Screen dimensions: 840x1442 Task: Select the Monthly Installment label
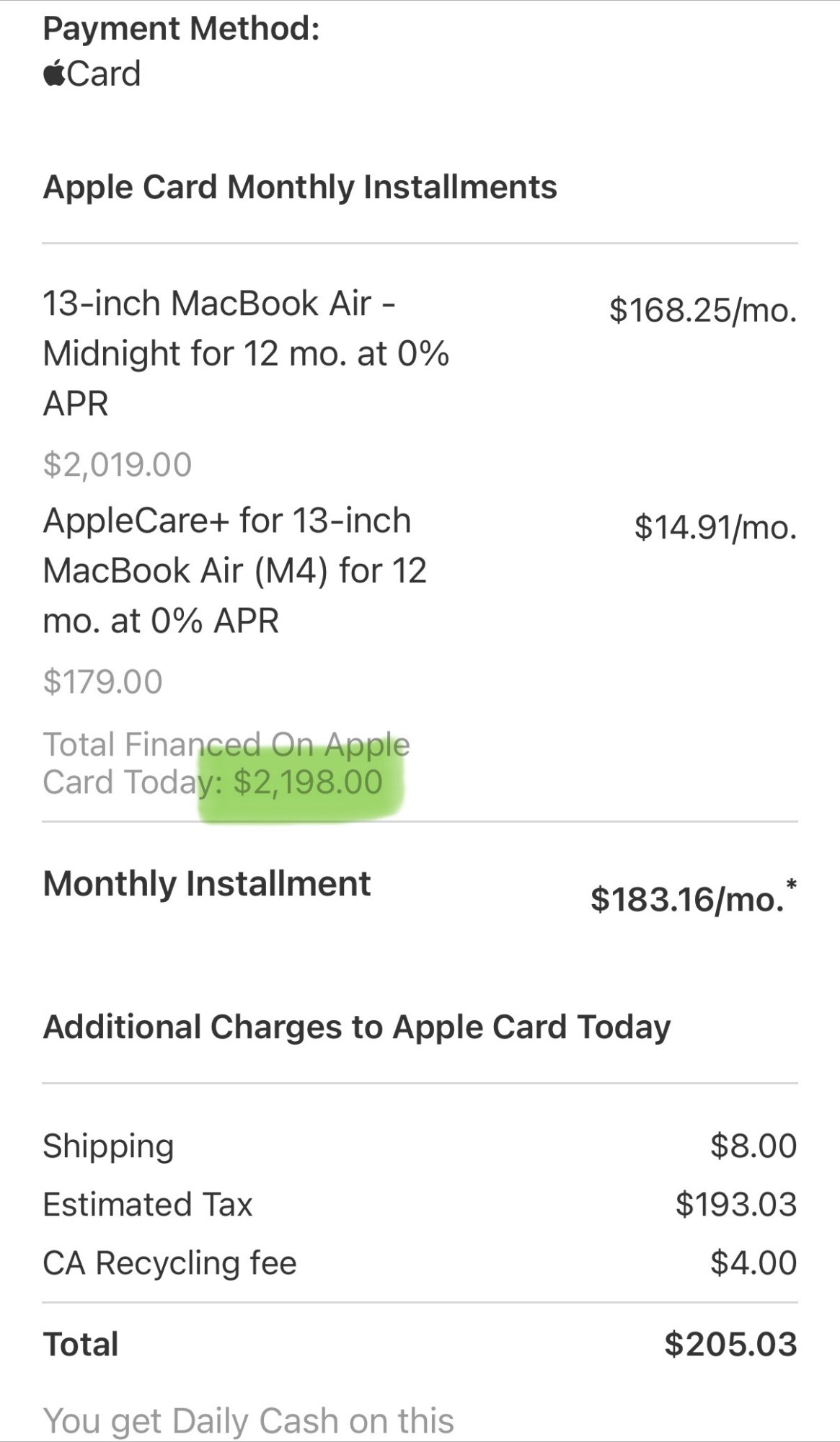207,884
